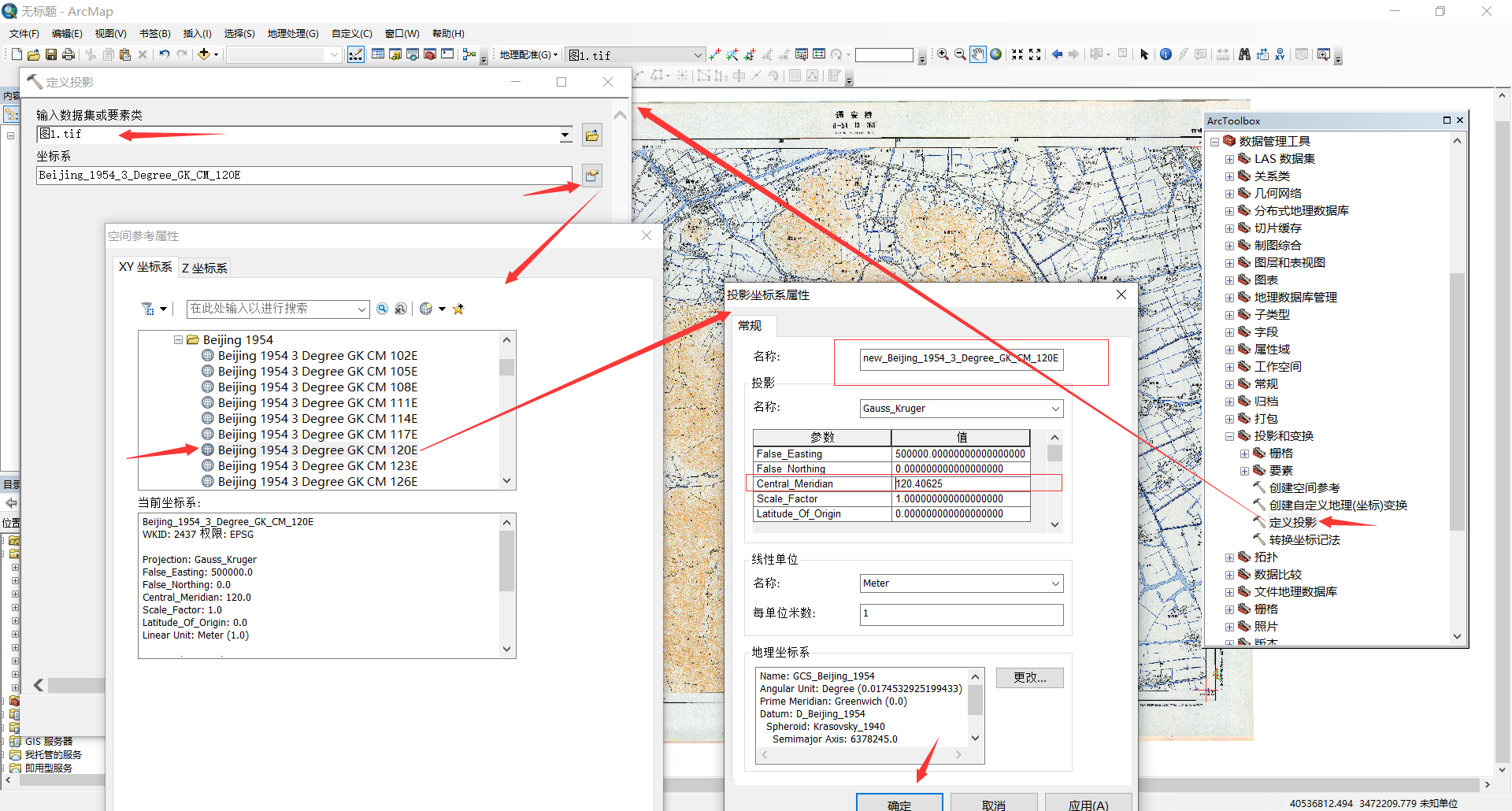Click the 定义投影 tool in ArcToolbox
Screen dimensions: 1512x811
click(1292, 523)
